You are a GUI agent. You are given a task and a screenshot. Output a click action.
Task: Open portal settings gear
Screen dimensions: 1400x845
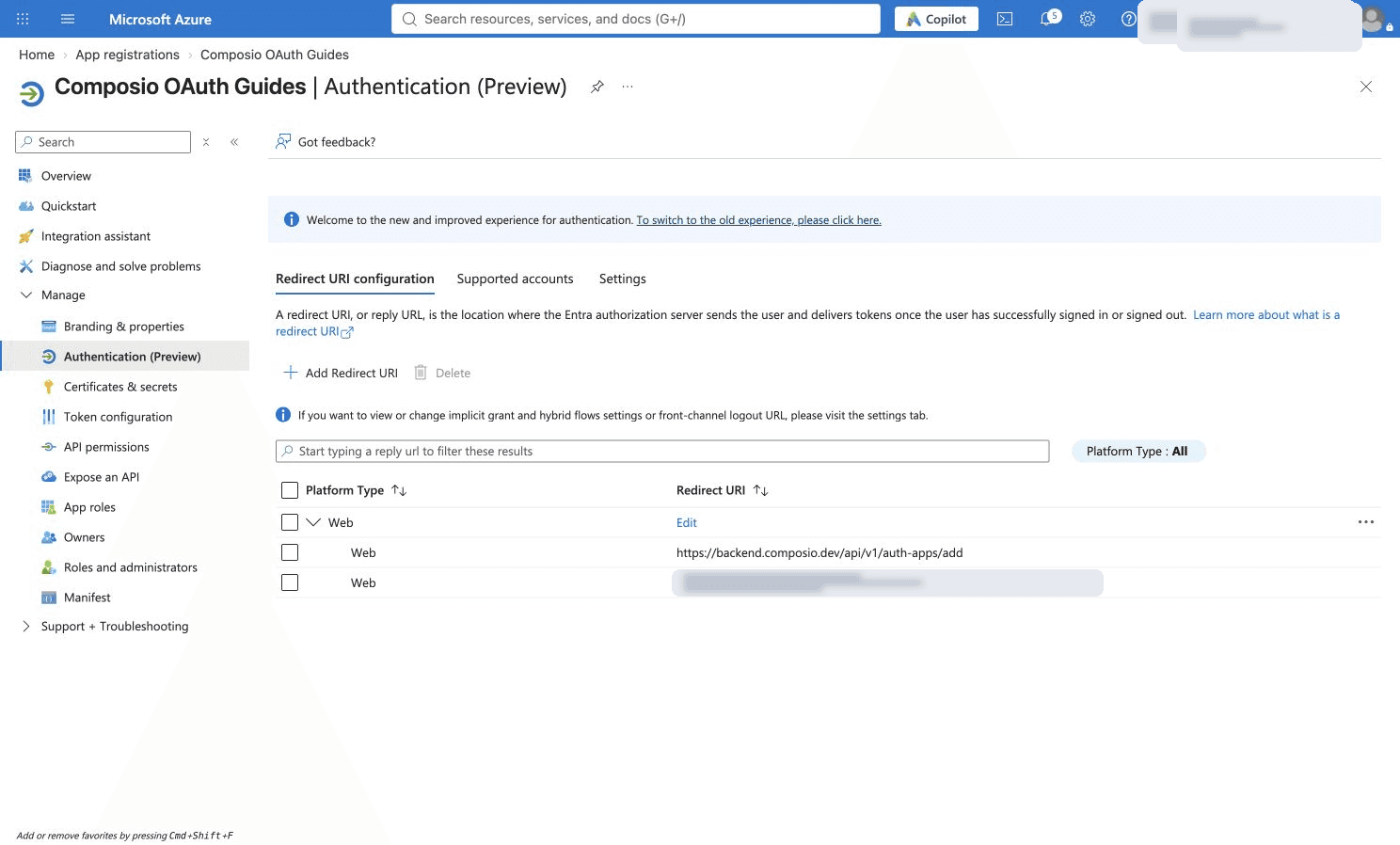tap(1088, 19)
